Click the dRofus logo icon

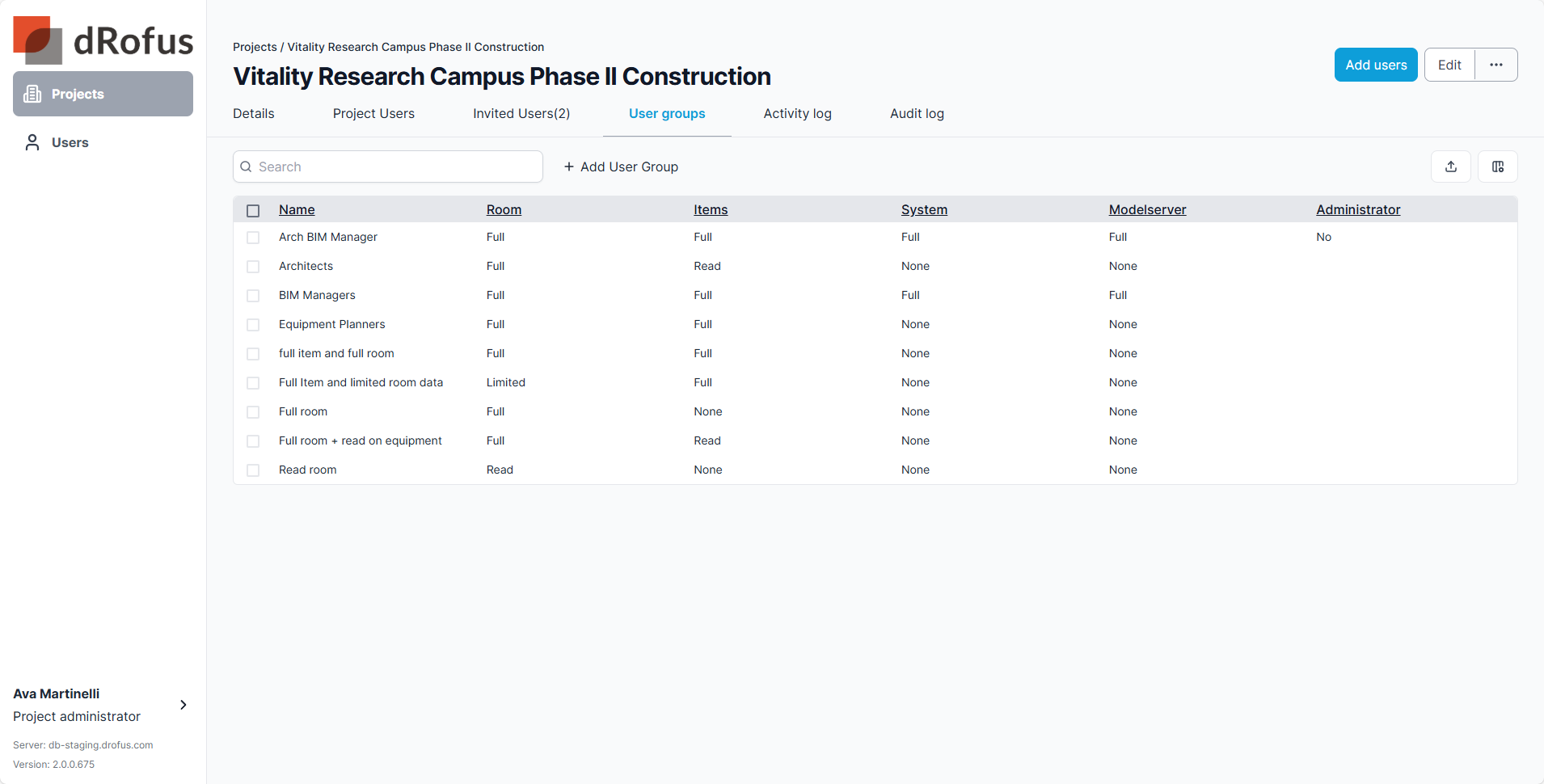tap(38, 40)
